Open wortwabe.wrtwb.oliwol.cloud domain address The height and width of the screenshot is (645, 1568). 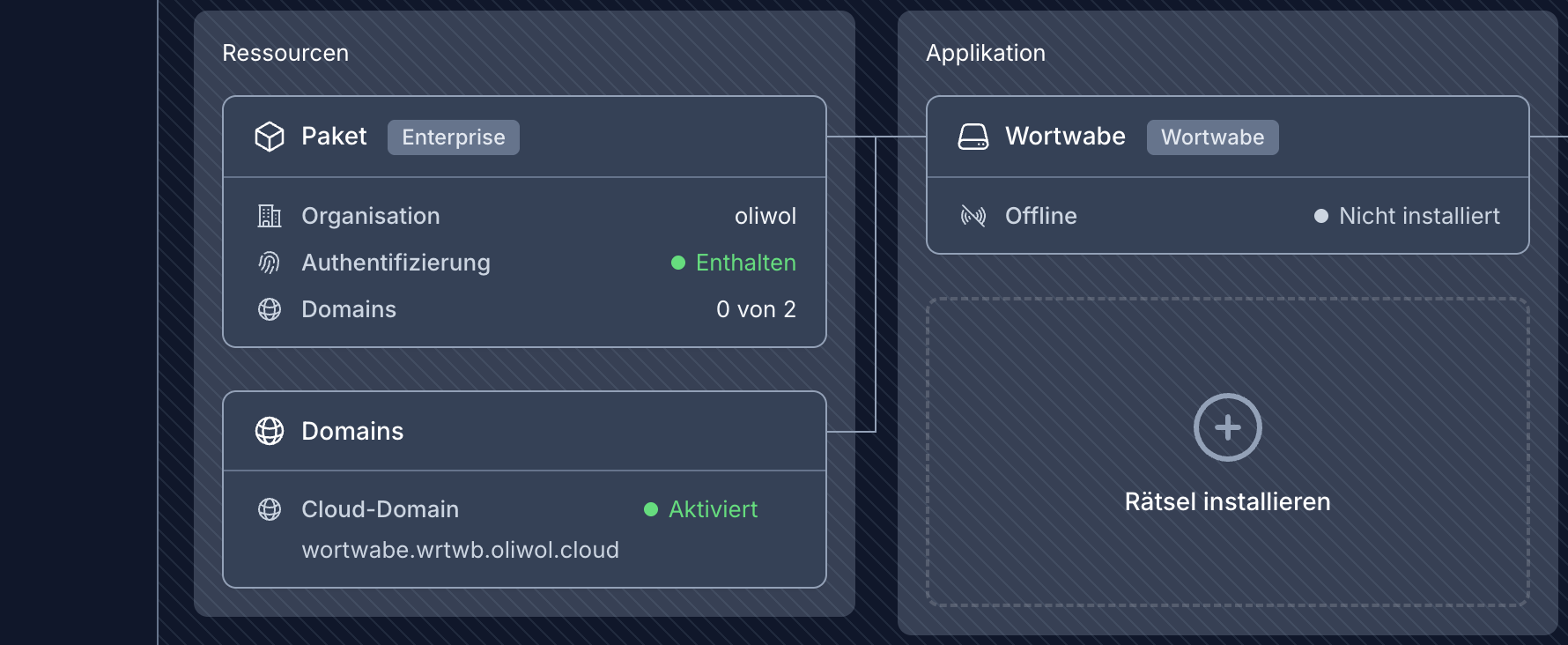[460, 550]
